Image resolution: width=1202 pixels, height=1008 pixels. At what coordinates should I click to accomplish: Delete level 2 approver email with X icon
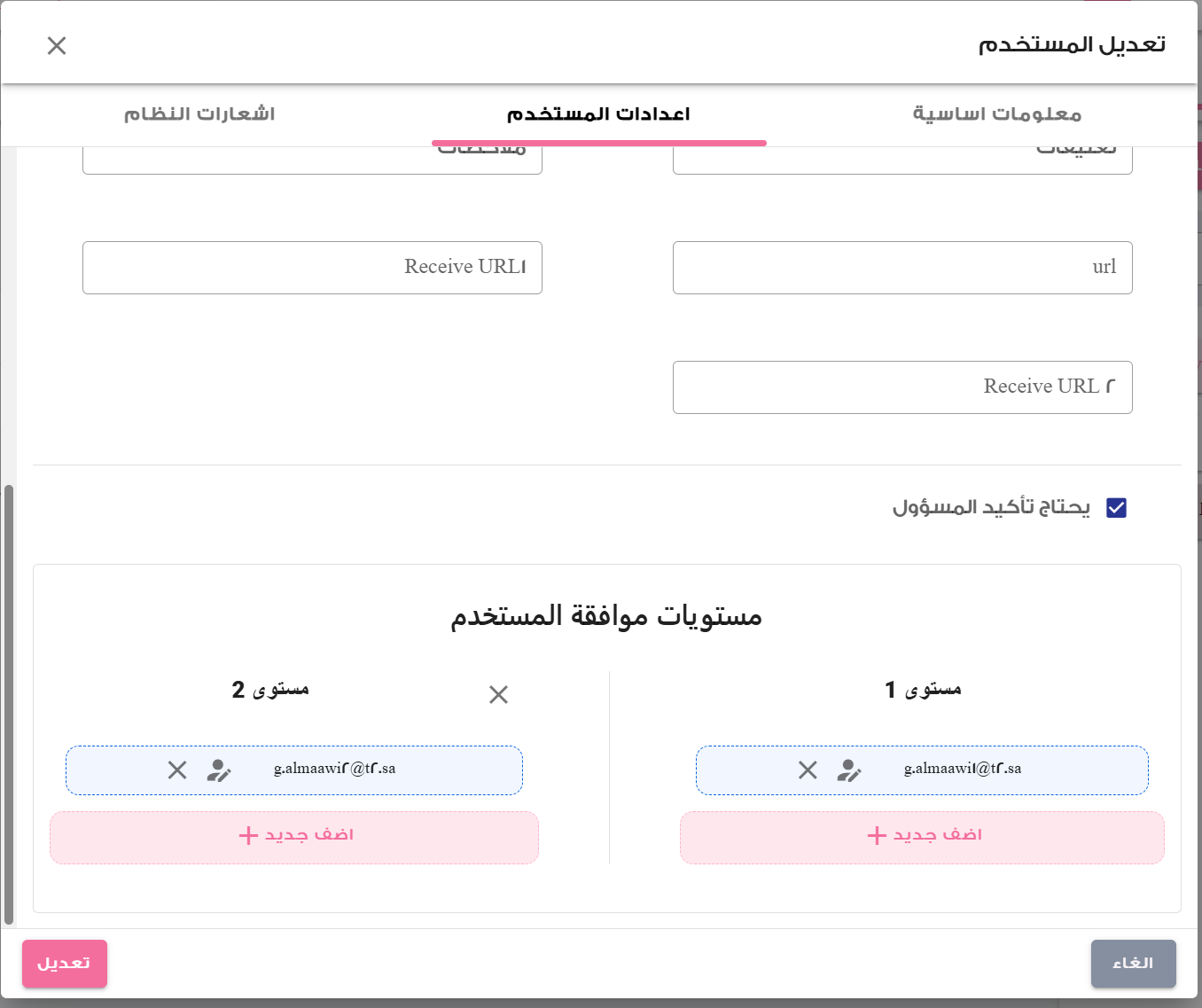177,770
